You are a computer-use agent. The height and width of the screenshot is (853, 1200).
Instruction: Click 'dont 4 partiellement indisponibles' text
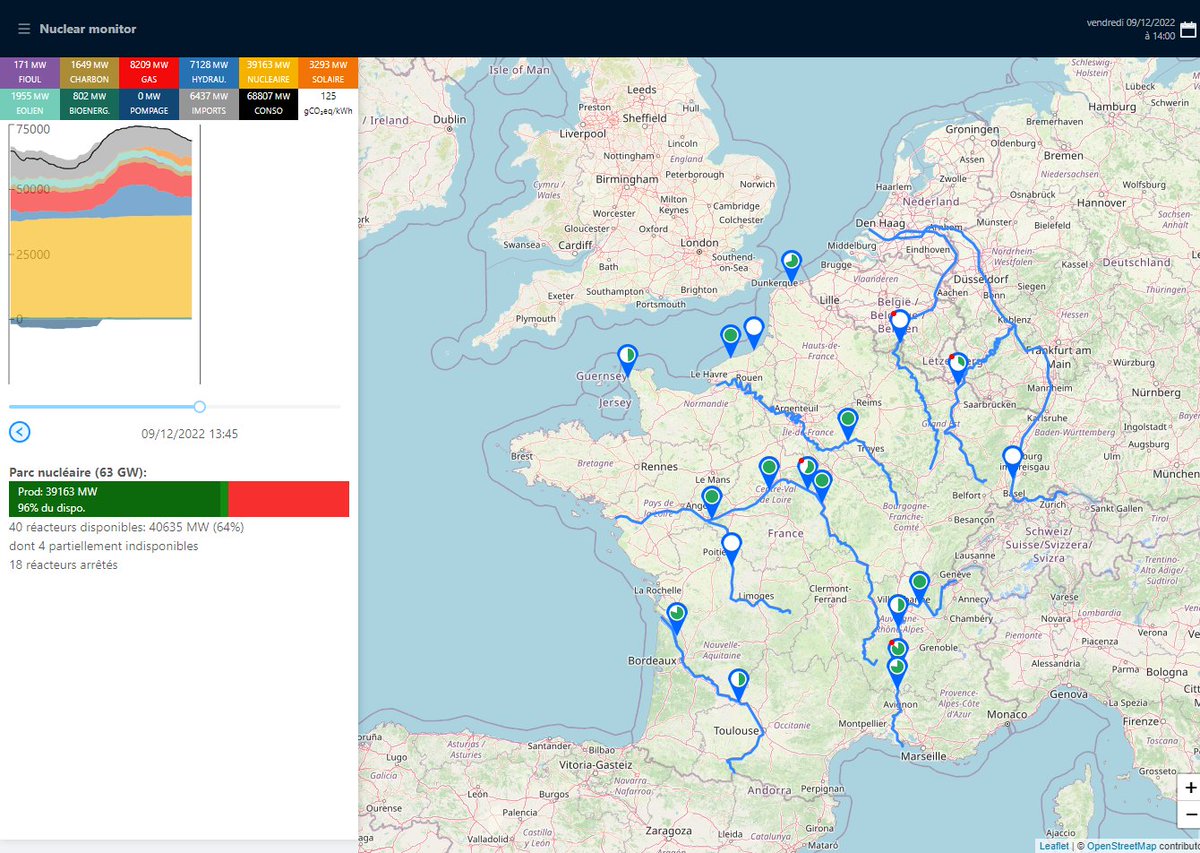[104, 546]
